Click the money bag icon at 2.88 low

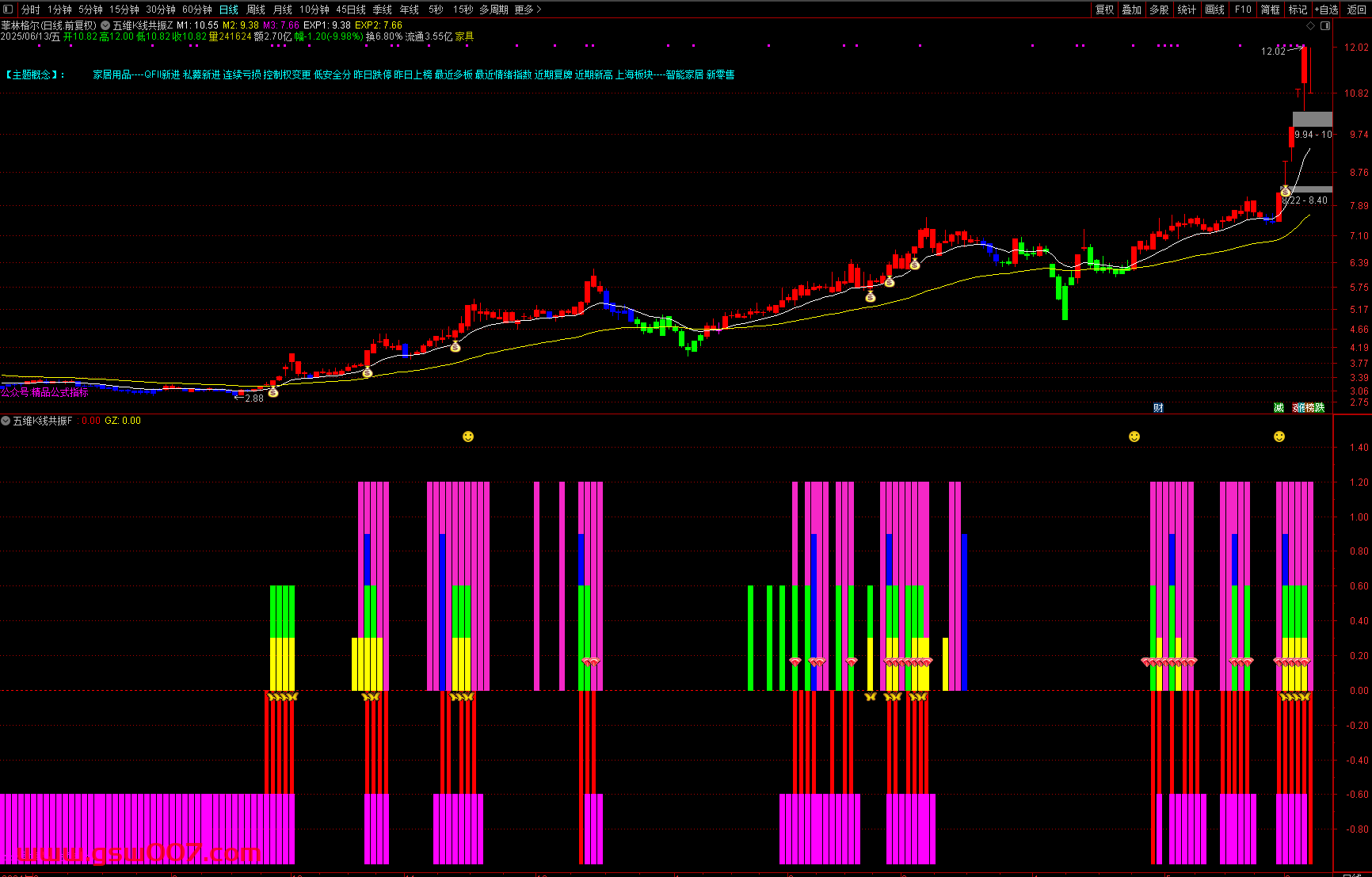tap(273, 392)
